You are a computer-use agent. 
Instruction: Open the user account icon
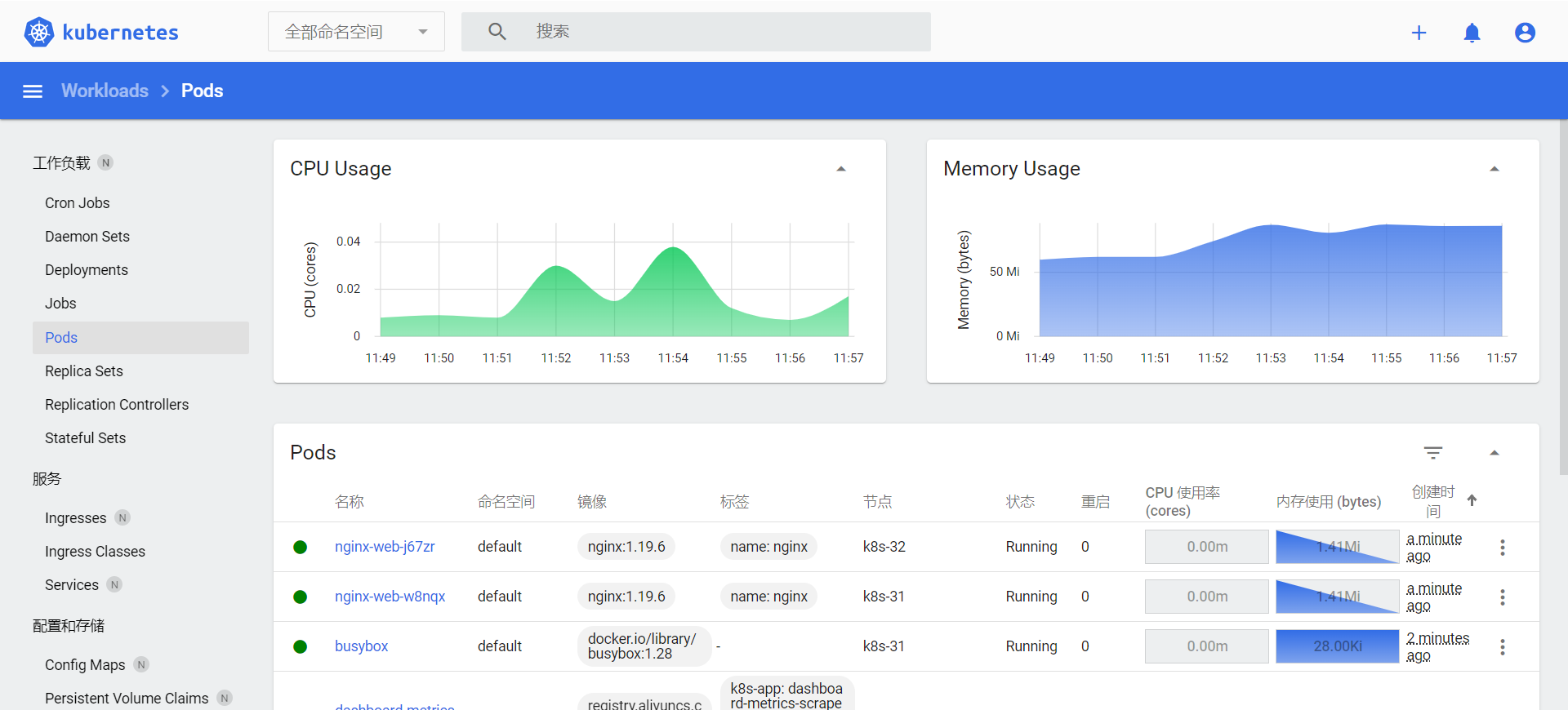pyautogui.click(x=1525, y=33)
